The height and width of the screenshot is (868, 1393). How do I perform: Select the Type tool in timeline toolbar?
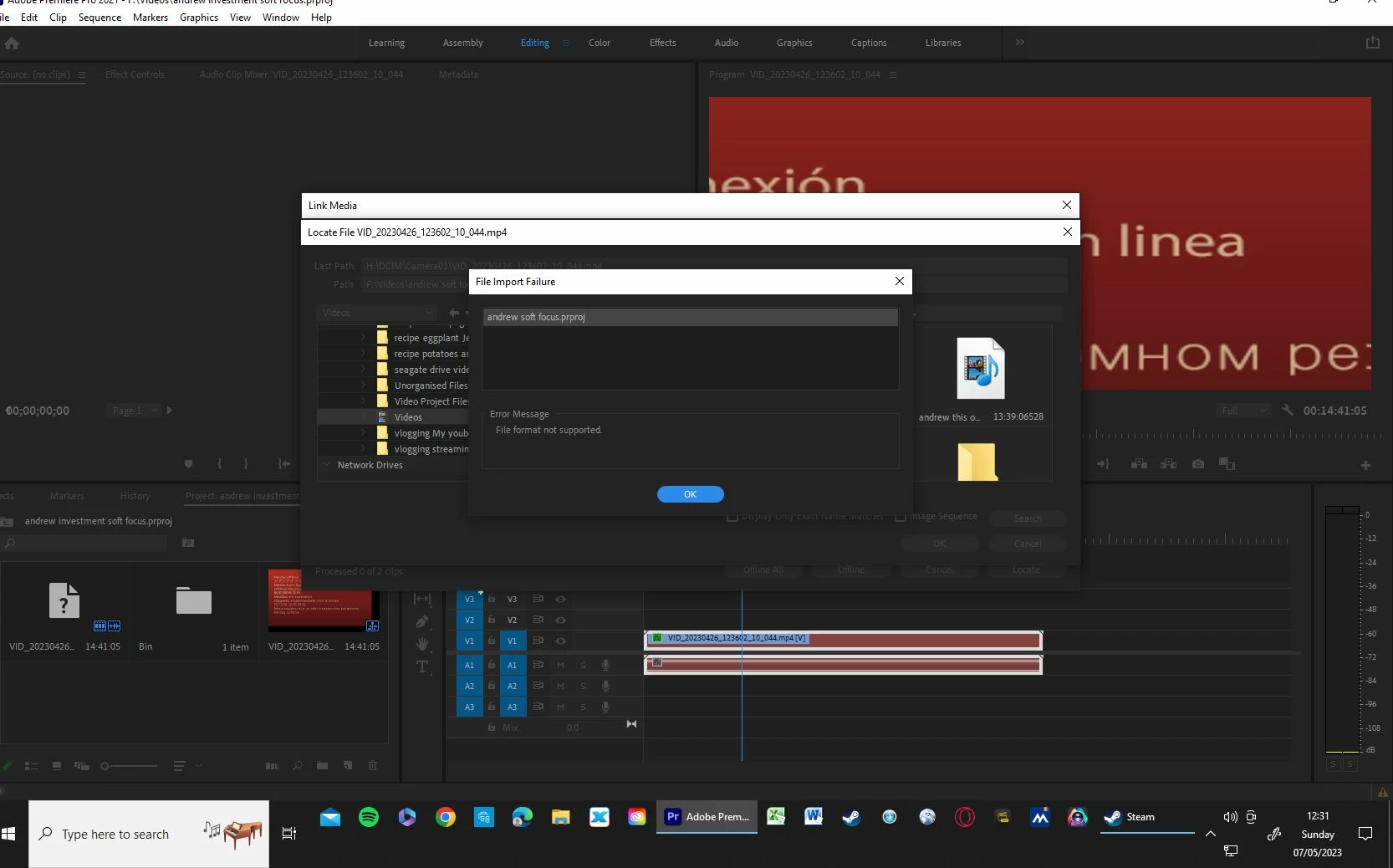(422, 666)
